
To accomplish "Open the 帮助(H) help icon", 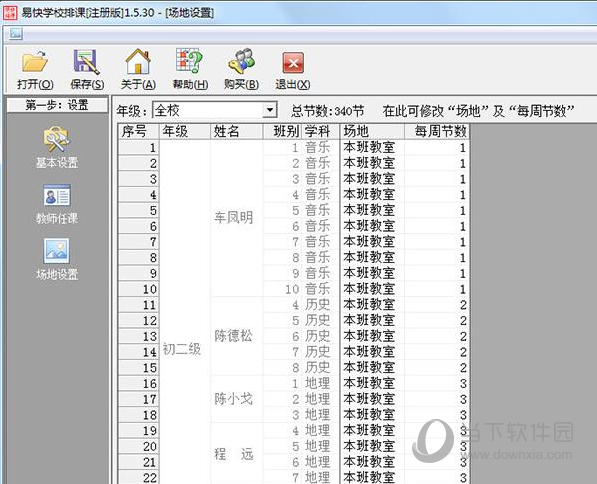I will [190, 69].
